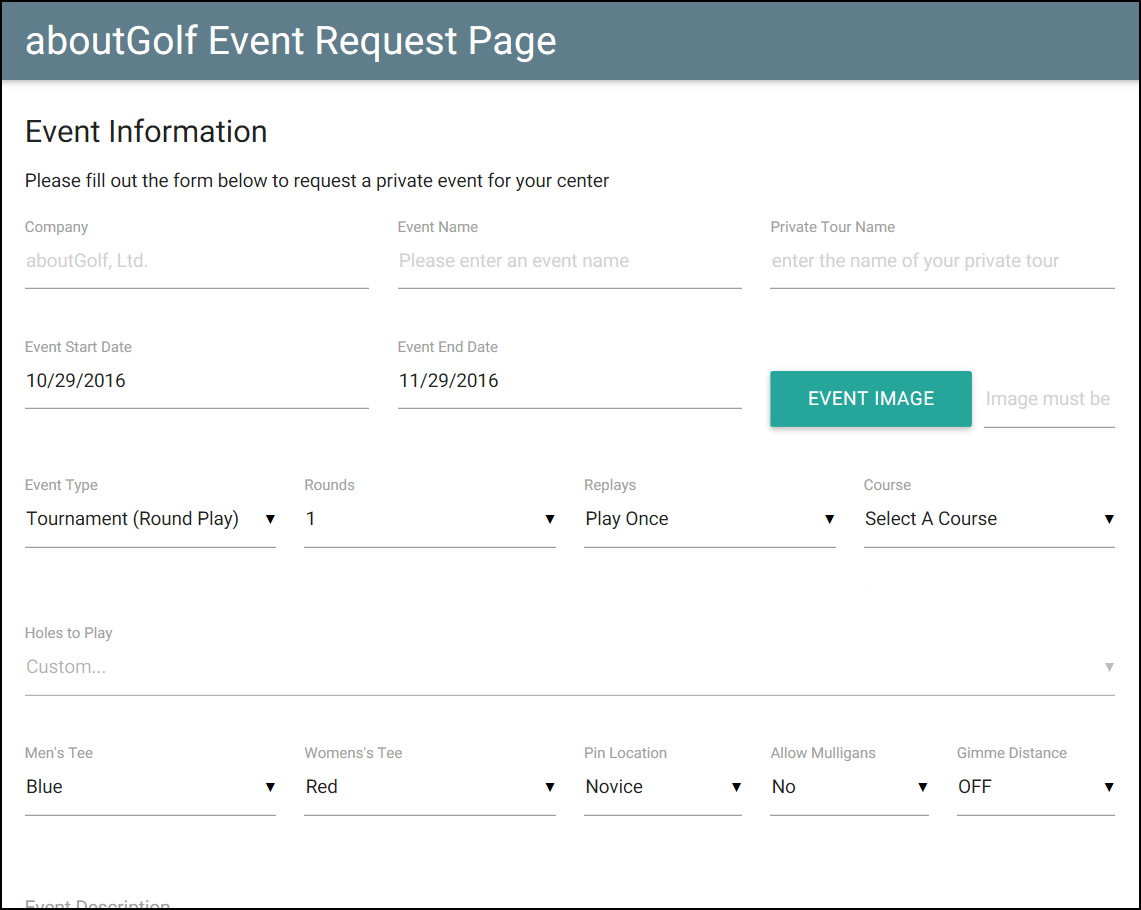Open the Rounds dropdown

tap(429, 519)
